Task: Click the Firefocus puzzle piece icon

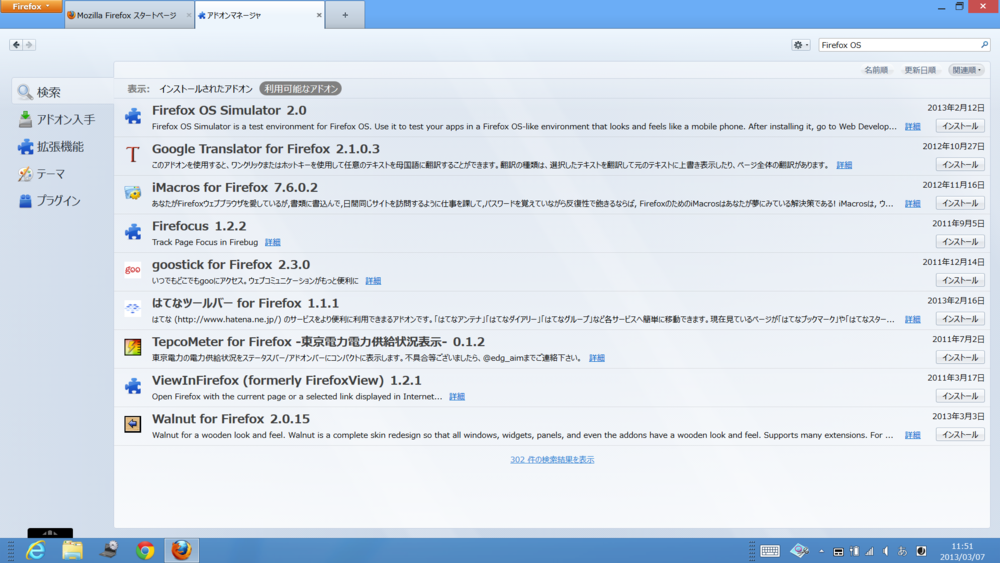Action: (x=133, y=231)
